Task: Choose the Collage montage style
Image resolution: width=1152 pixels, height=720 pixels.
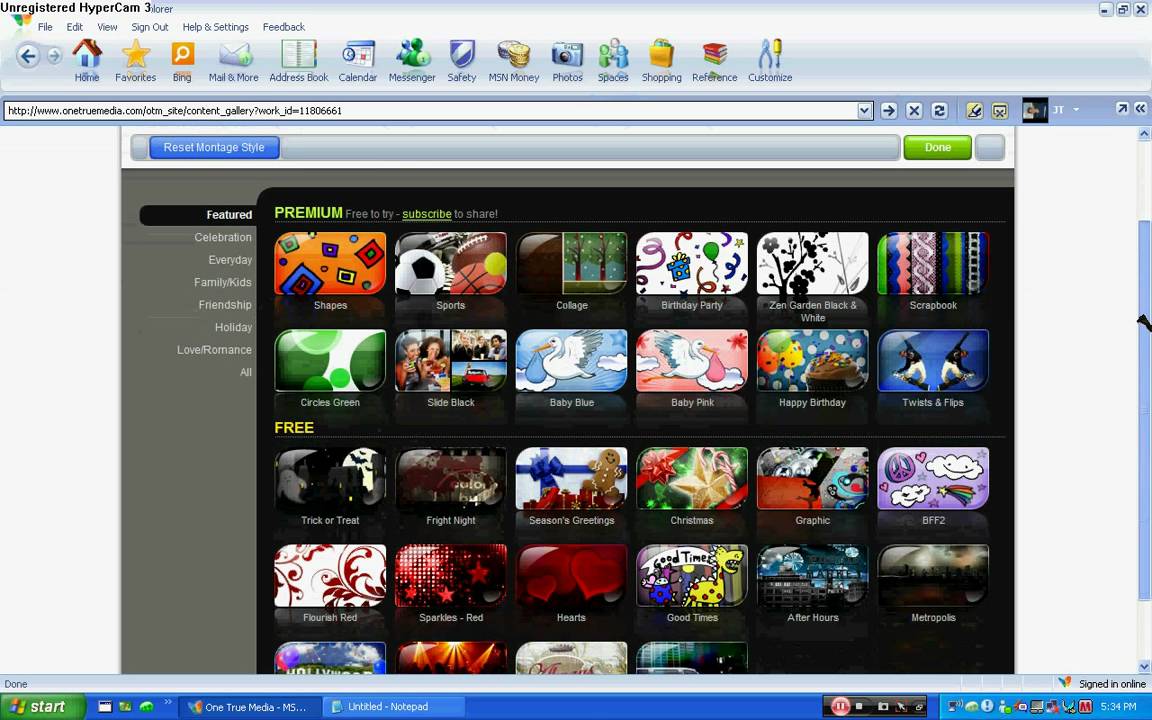Action: pyautogui.click(x=572, y=264)
